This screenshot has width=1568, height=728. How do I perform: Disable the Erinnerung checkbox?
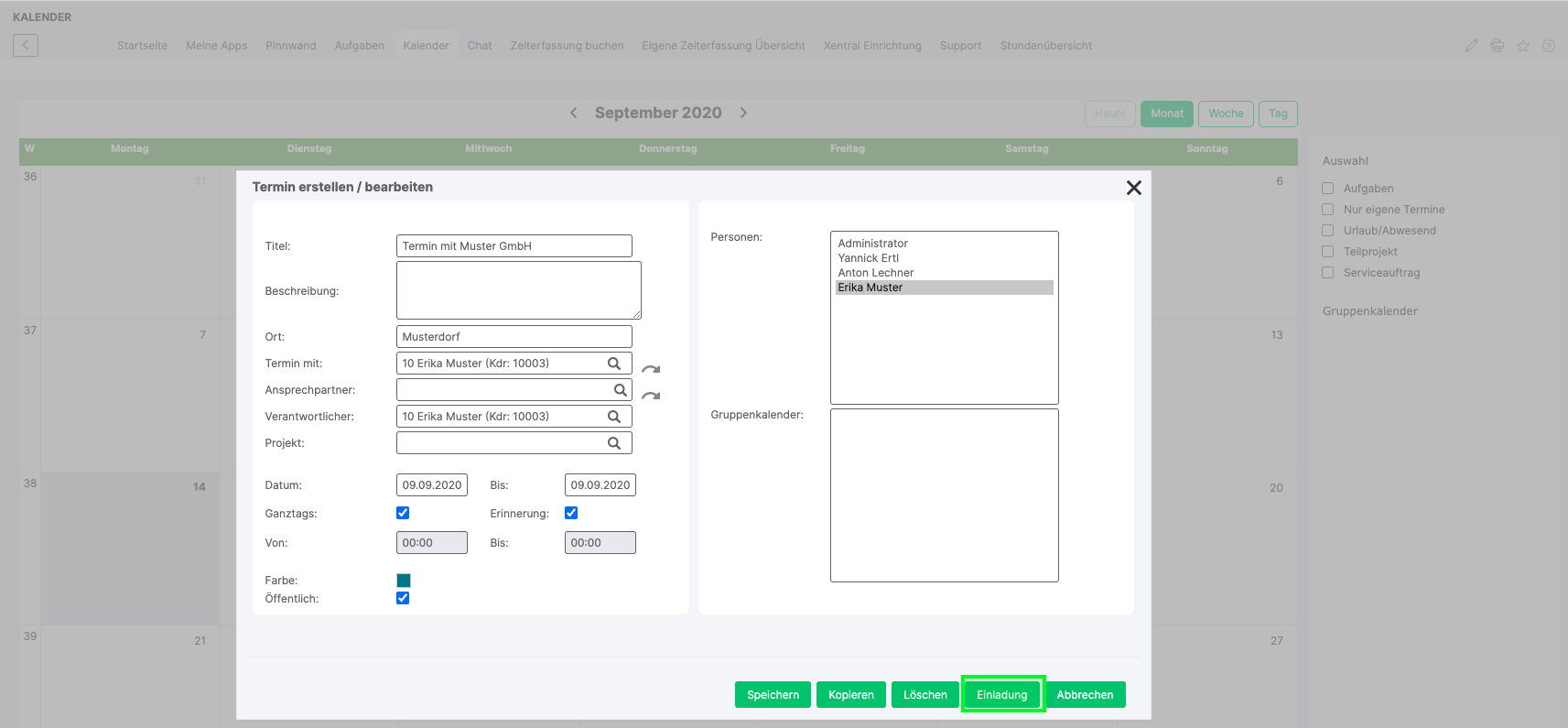[x=571, y=513]
